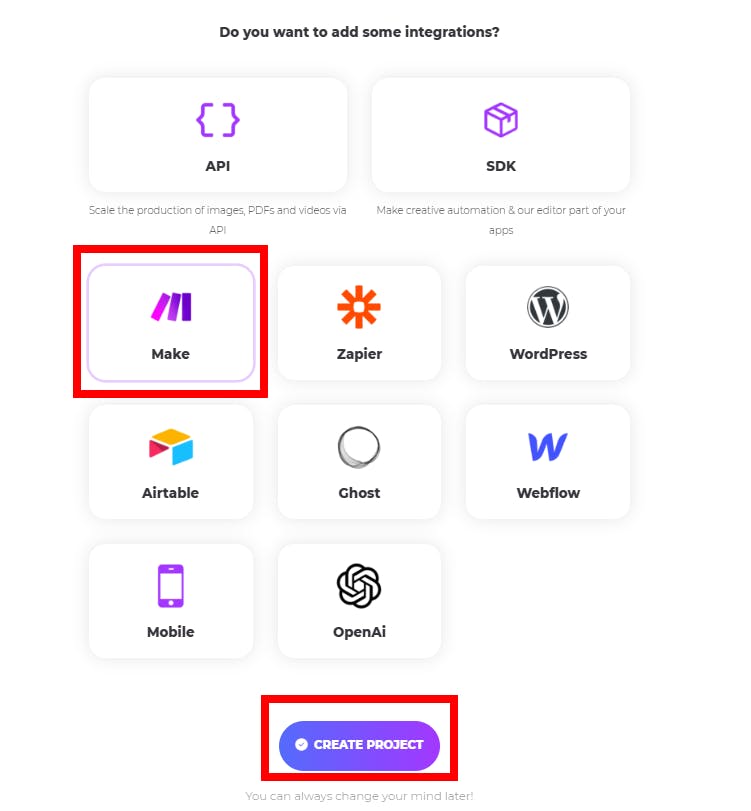The width and height of the screenshot is (751, 811).
Task: Enable the Airtable integration card
Action: [171, 462]
